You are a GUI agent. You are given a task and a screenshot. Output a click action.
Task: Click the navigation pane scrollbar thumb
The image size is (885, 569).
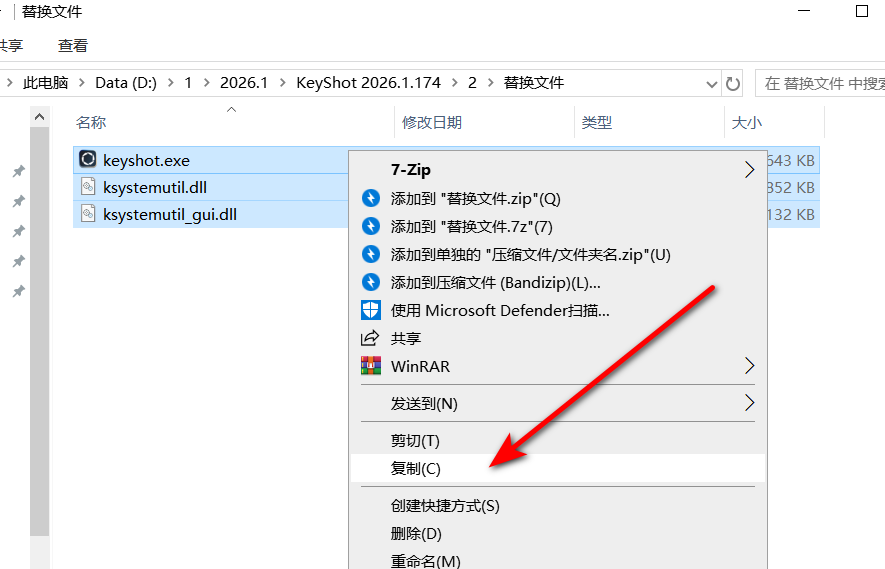40,331
